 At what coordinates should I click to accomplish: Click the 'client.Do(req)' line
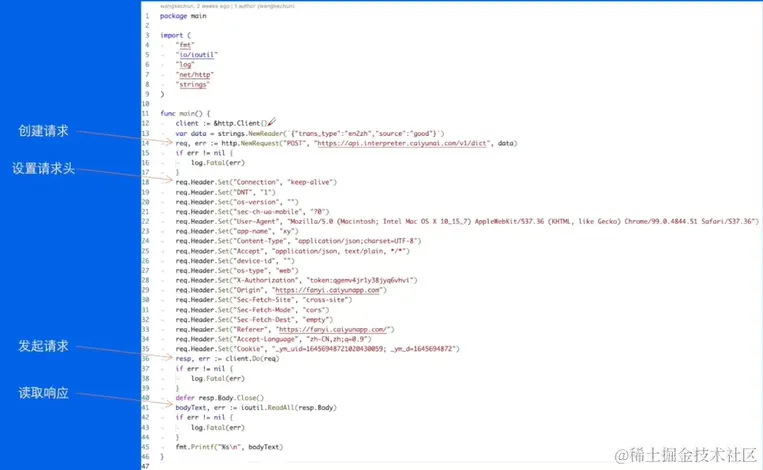(227, 359)
